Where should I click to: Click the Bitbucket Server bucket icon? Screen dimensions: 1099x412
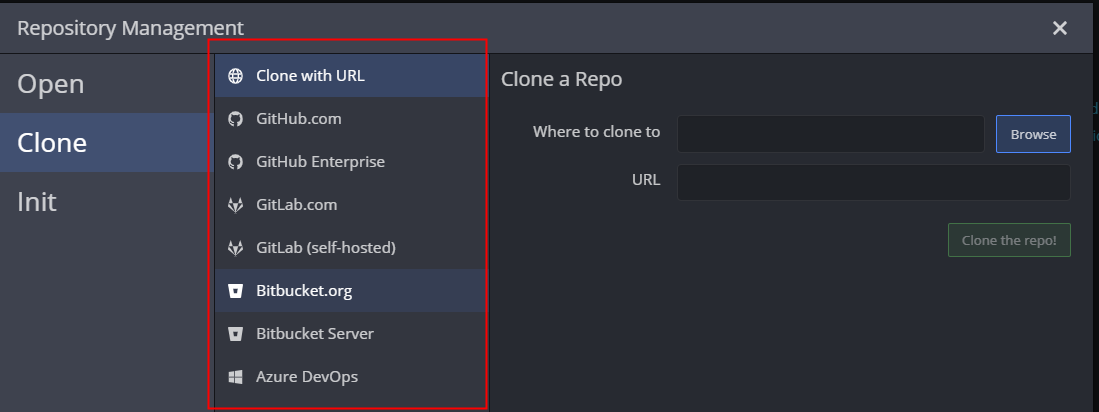tap(236, 334)
